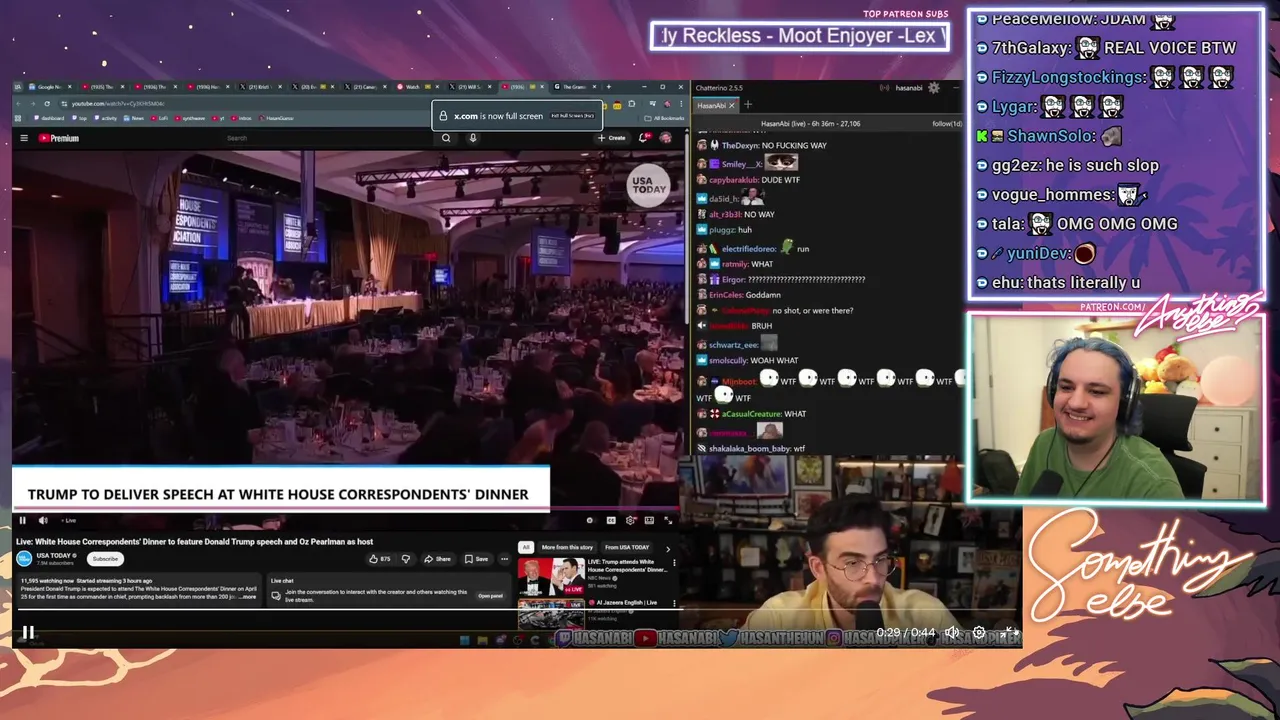Pause the outer video player

pyautogui.click(x=28, y=632)
